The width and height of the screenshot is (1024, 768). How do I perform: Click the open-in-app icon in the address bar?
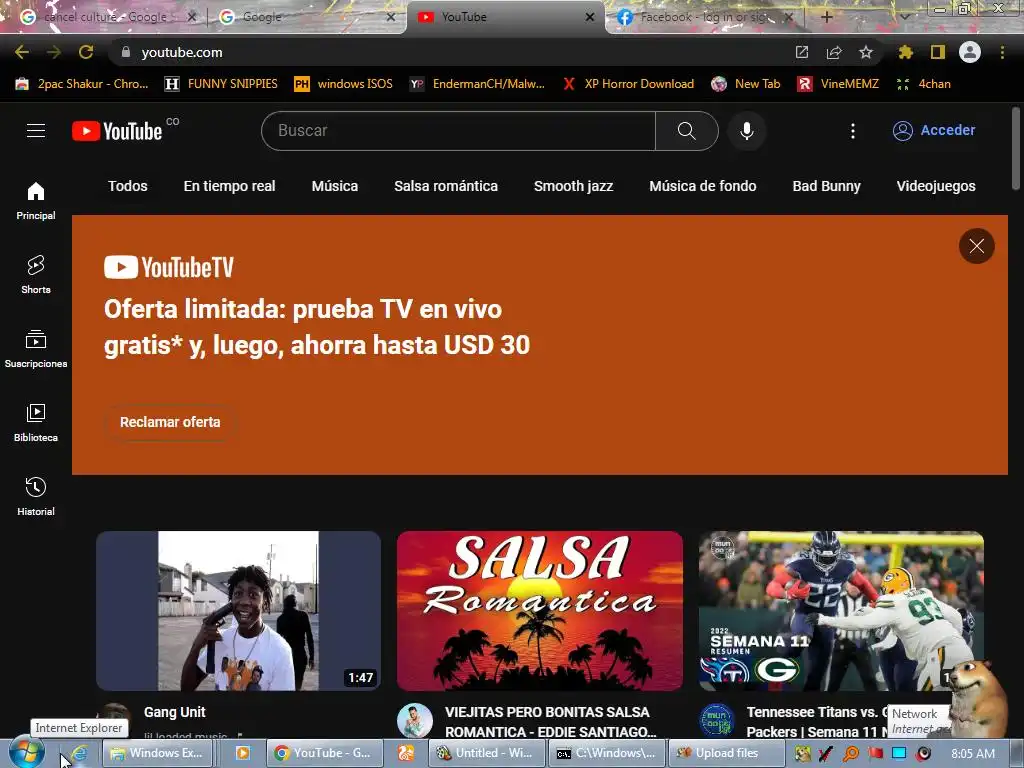click(801, 52)
